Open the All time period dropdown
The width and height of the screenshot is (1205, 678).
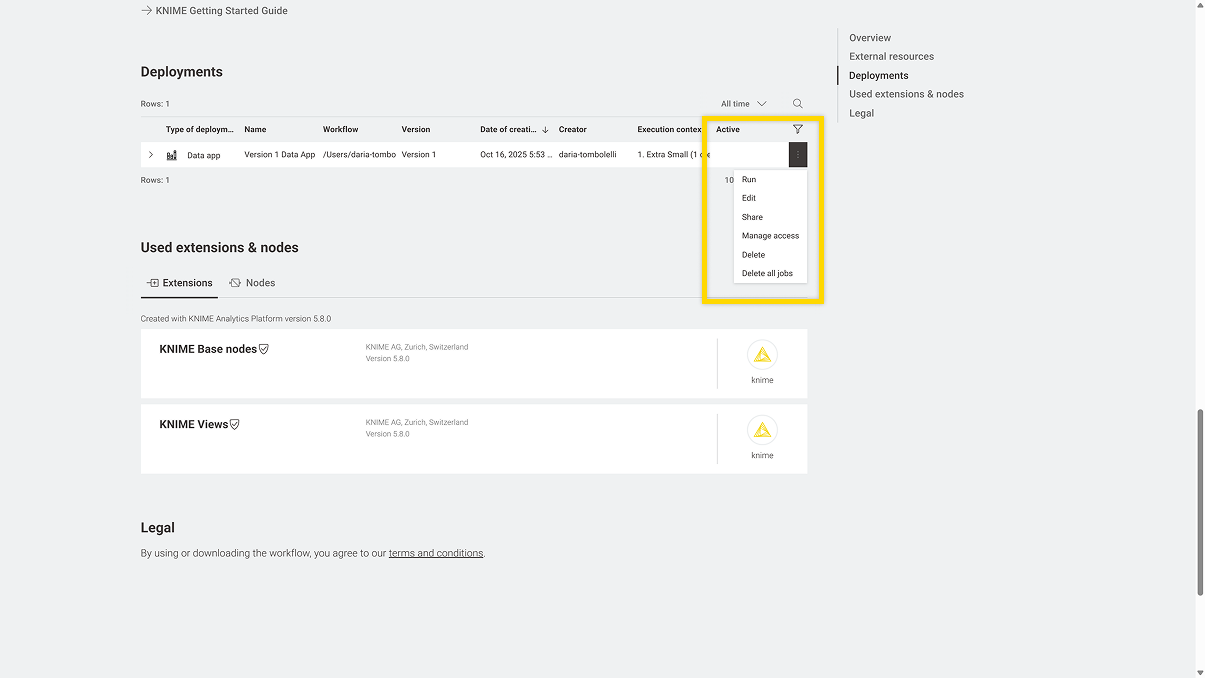tap(744, 104)
